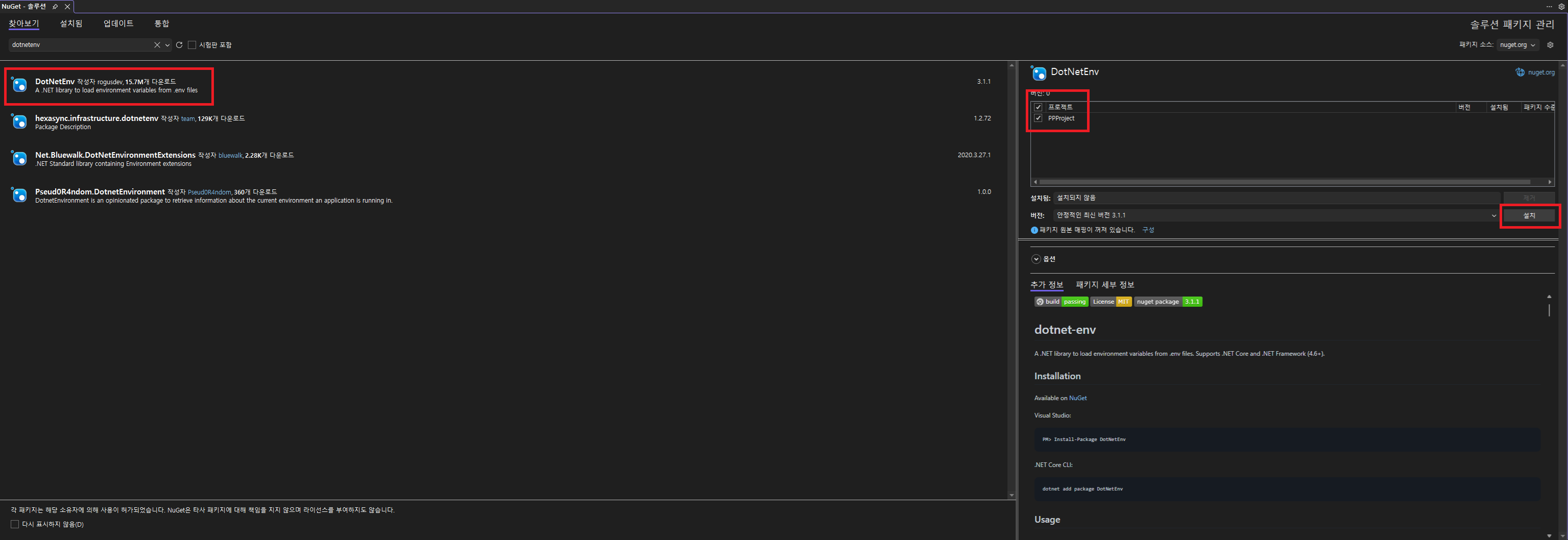Image resolution: width=1568 pixels, height=540 pixels.
Task: Click the License MIT badge
Action: tap(1111, 302)
